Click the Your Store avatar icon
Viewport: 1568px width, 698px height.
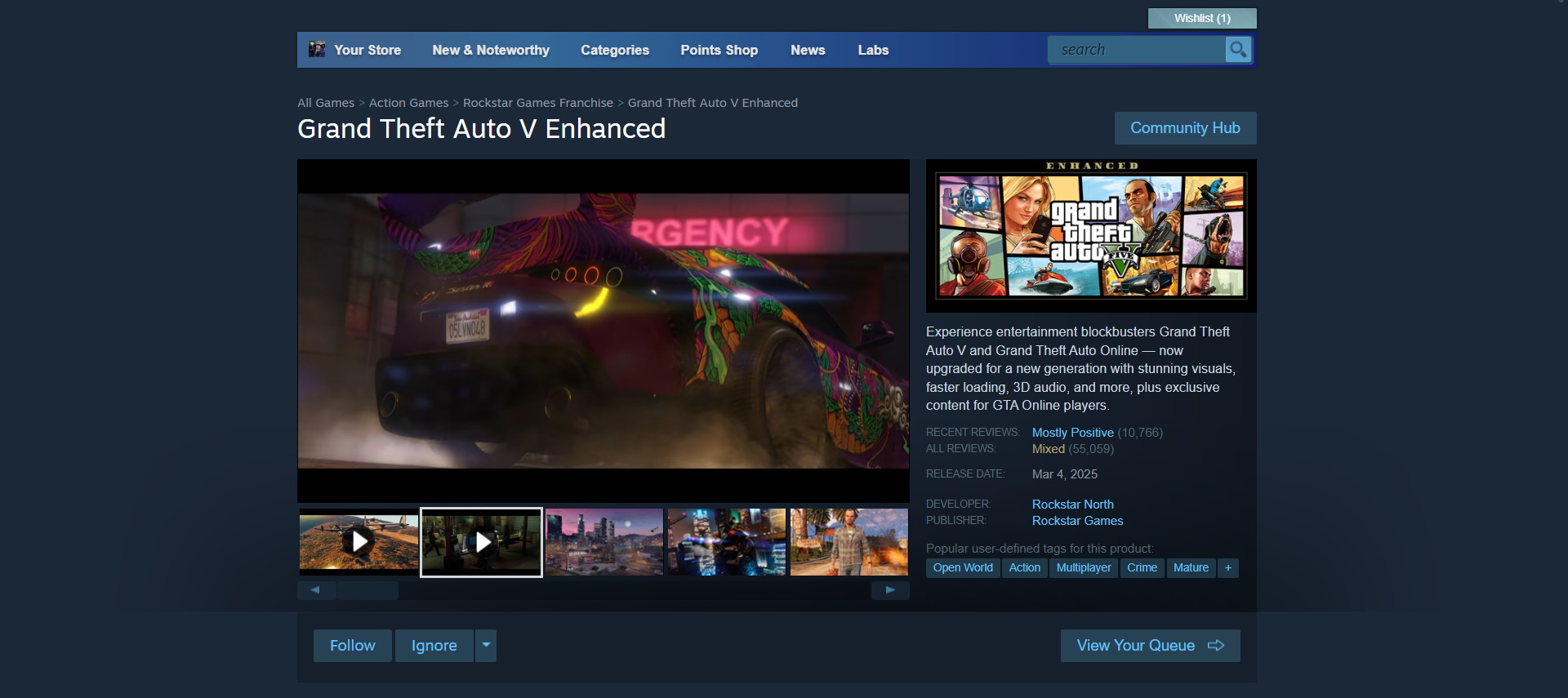pyautogui.click(x=317, y=50)
